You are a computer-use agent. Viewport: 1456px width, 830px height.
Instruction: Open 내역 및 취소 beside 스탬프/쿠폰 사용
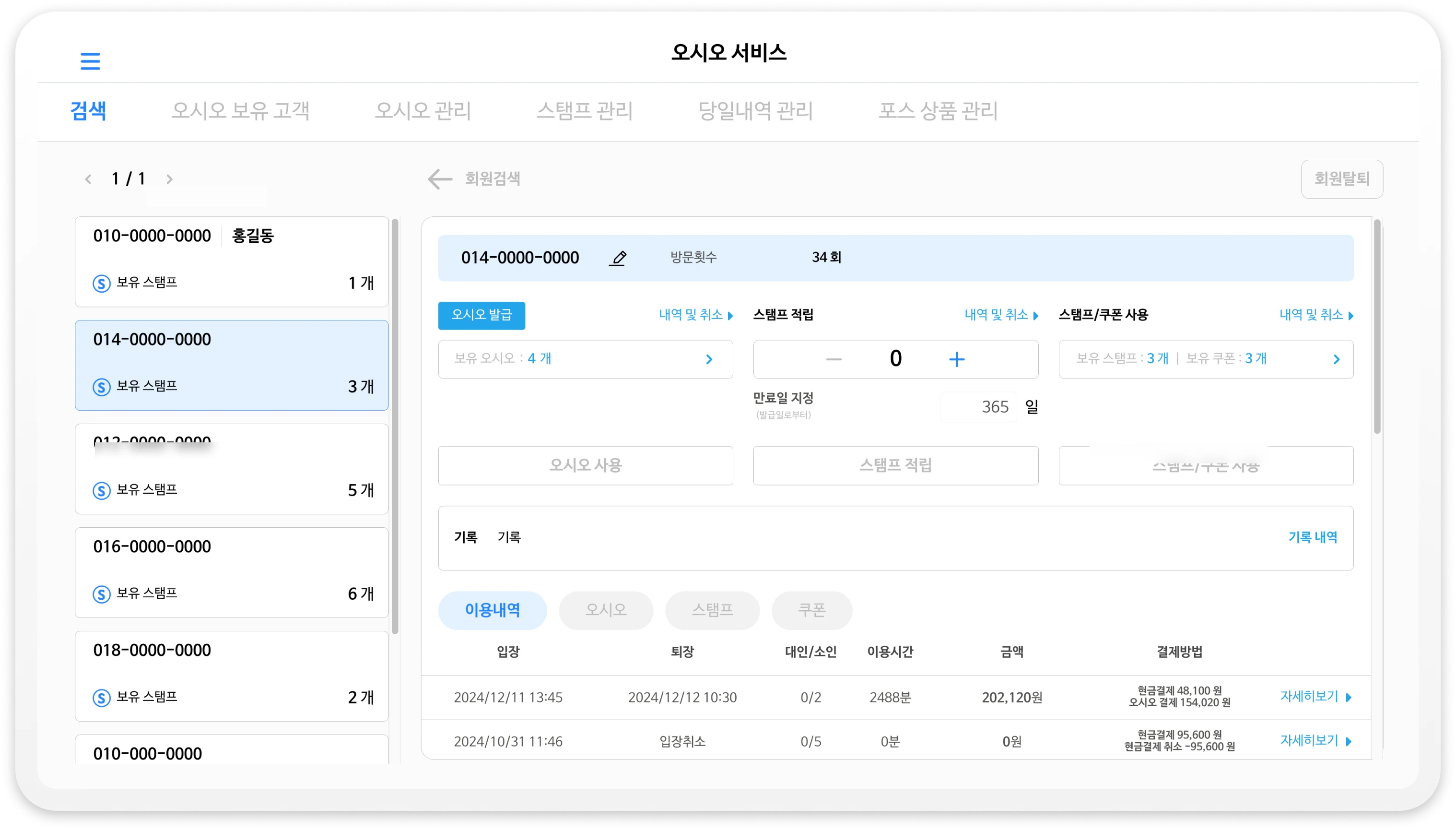click(x=1316, y=315)
